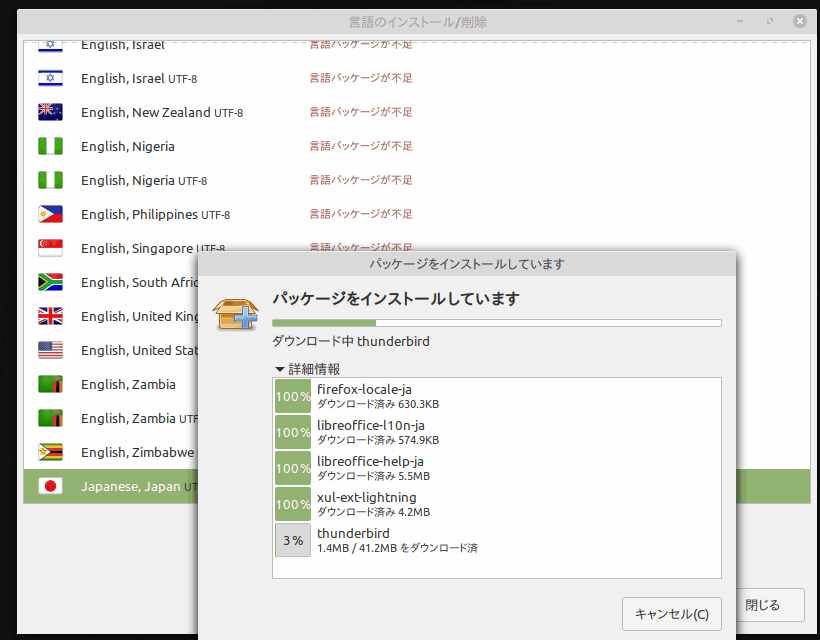Viewport: 820px width, 640px height.
Task: Click the Zambia flag icon
Action: tap(50, 384)
